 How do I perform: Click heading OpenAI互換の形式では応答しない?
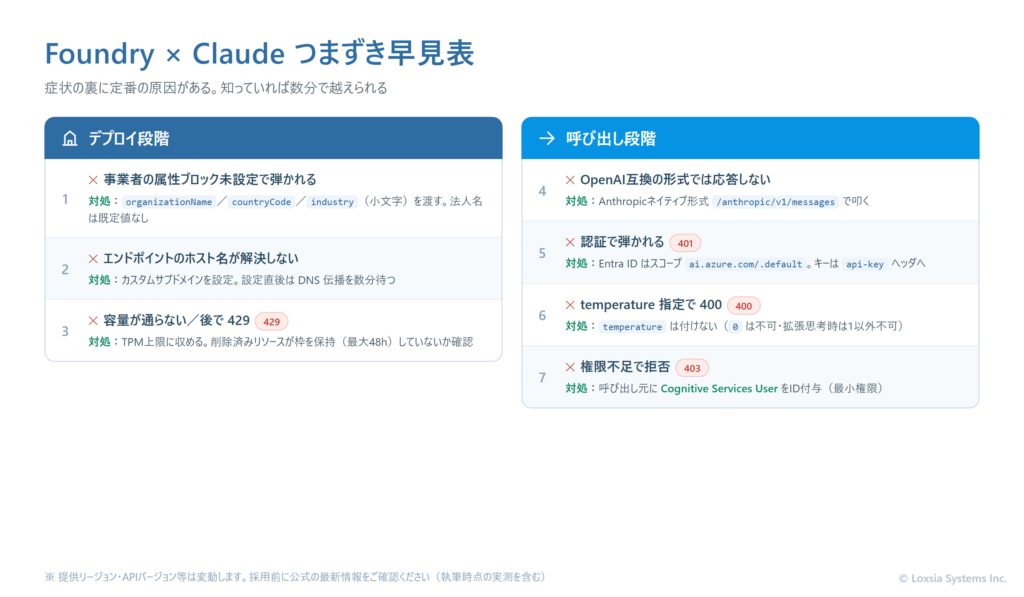[675, 180]
